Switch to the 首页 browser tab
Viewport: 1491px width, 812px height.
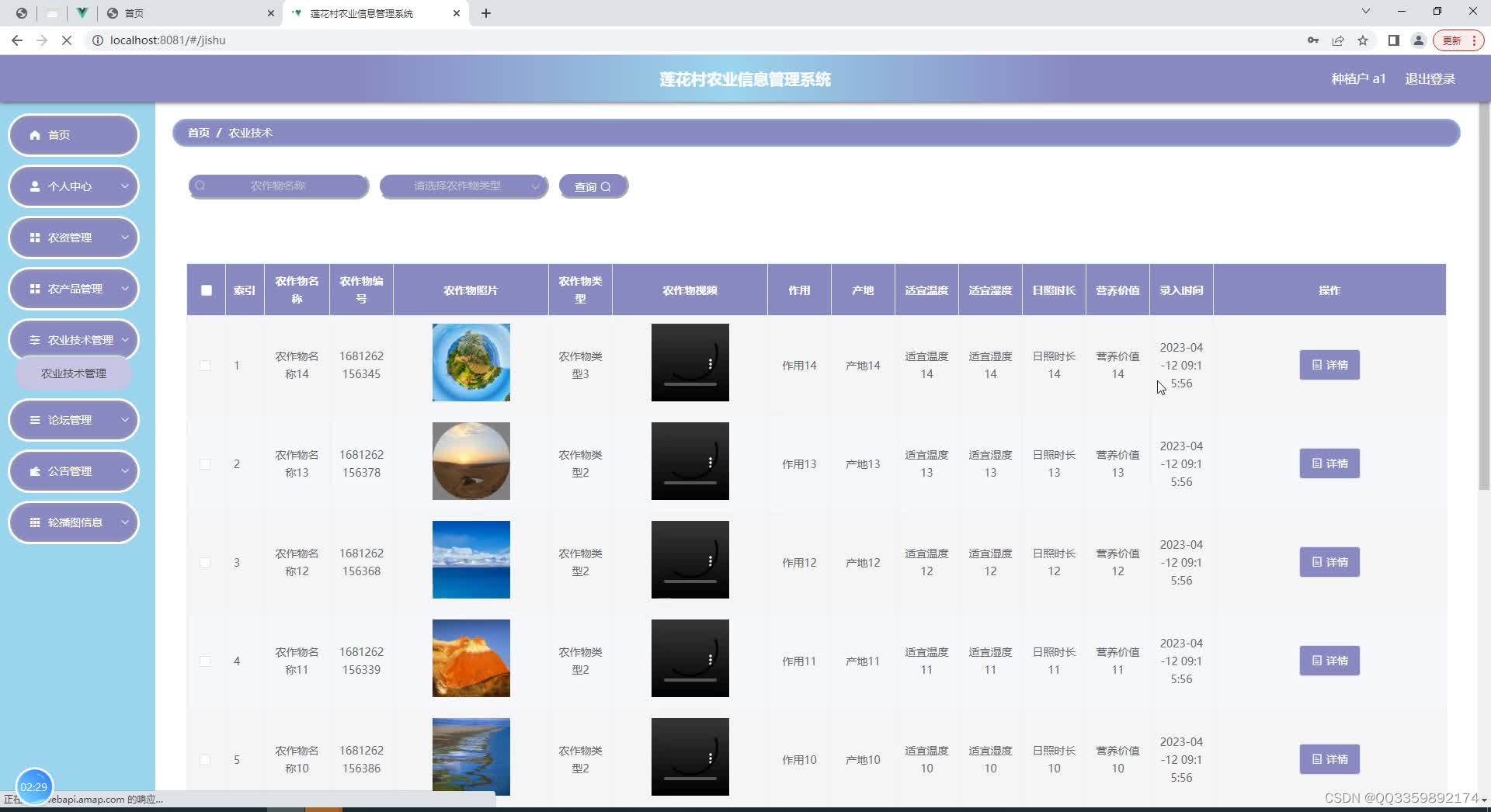pos(190,13)
